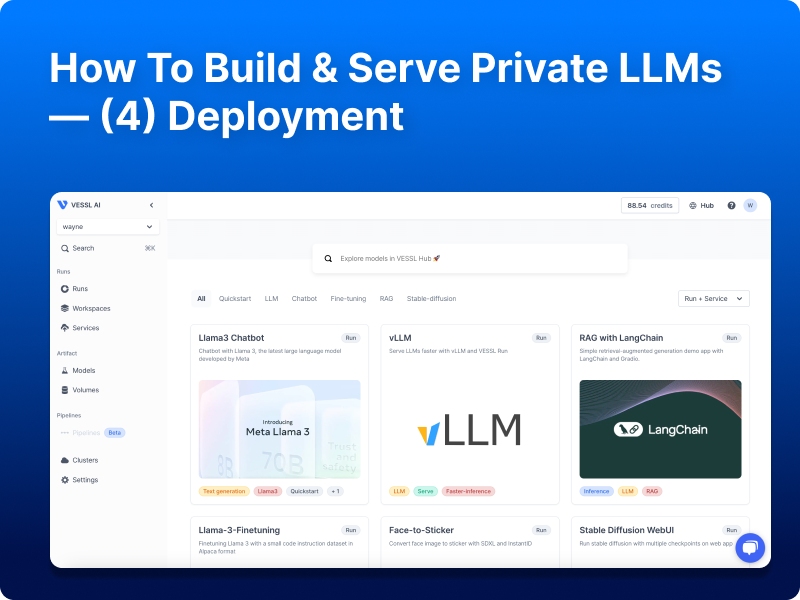Viewport: 800px width, 600px height.
Task: Run the RAG with LangChain demo
Action: point(731,337)
